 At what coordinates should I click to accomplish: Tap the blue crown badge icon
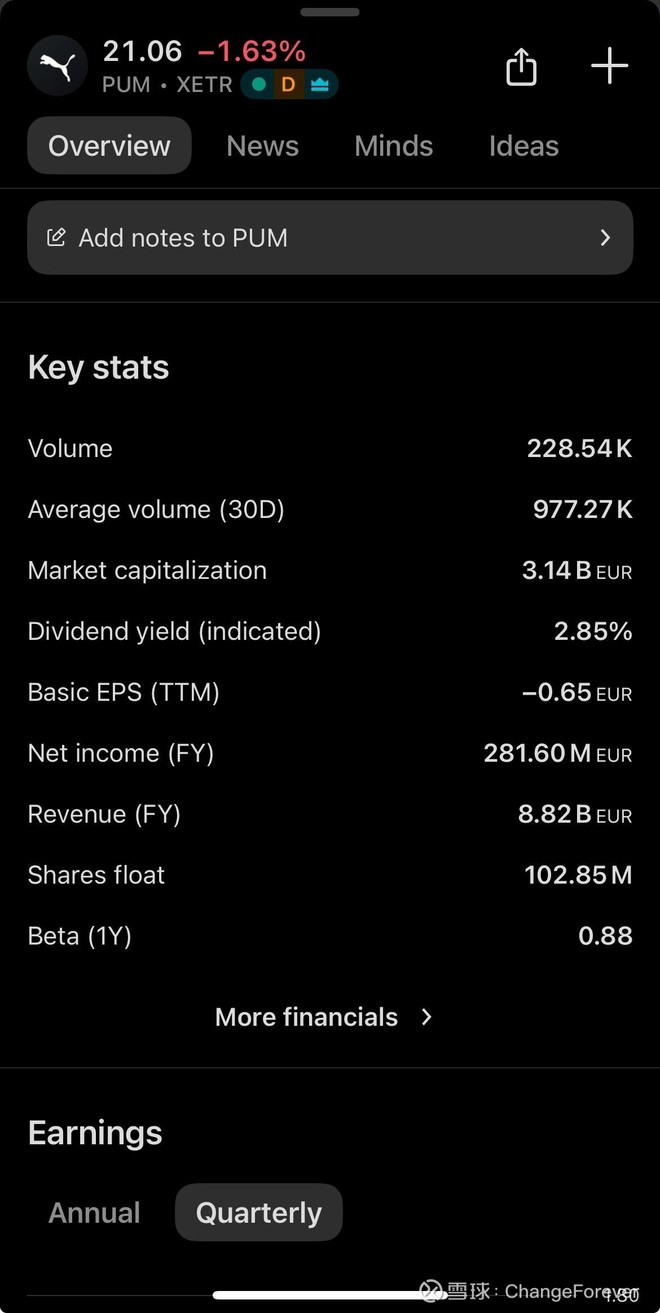tap(319, 85)
